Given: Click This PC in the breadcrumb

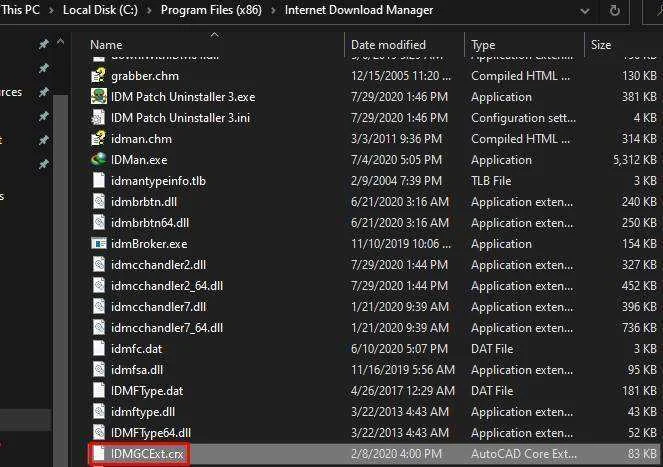Looking at the screenshot, I should click(20, 10).
